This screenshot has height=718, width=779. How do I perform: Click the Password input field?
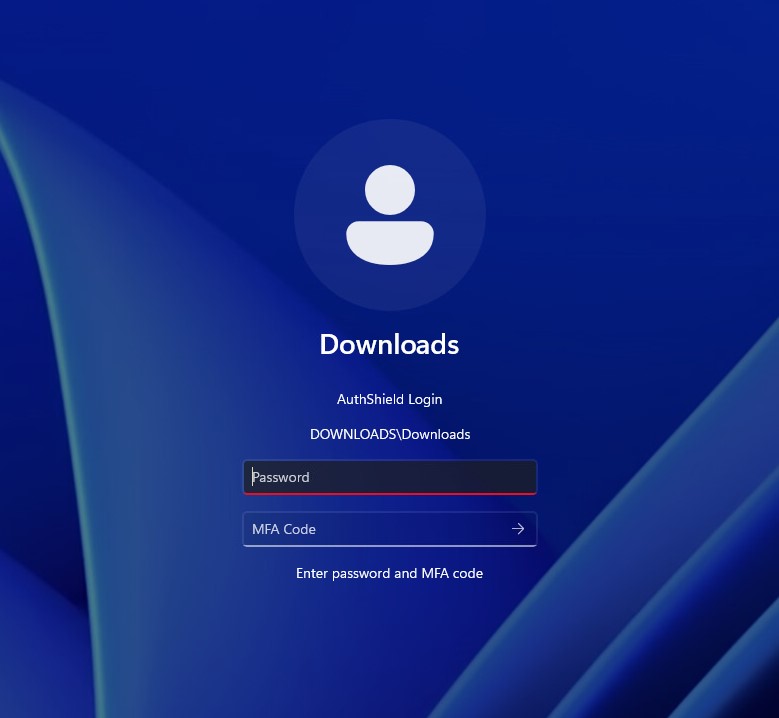pyautogui.click(x=390, y=477)
